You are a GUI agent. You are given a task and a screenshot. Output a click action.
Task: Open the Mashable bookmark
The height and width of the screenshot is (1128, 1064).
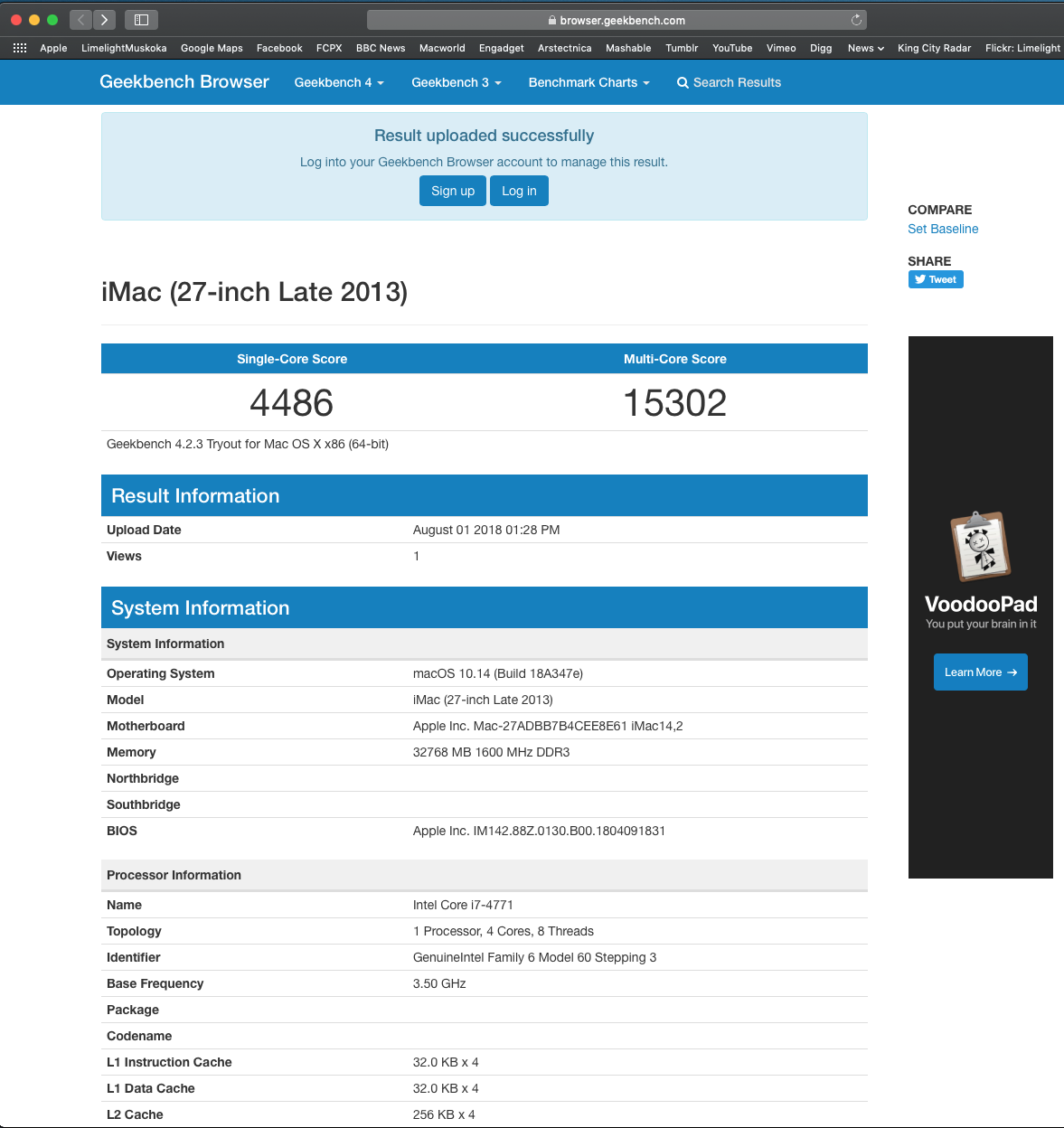pos(628,48)
